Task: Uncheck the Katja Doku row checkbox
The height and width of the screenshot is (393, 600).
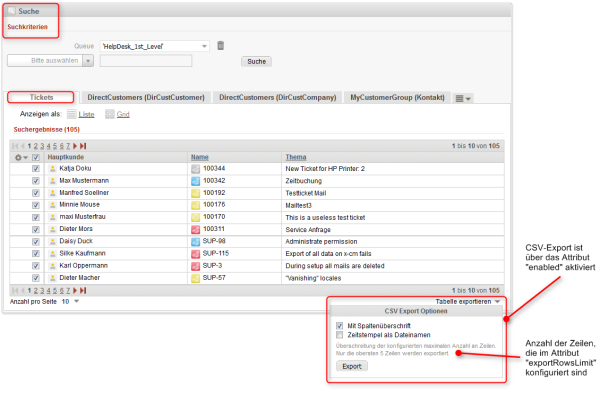Action: click(x=36, y=168)
